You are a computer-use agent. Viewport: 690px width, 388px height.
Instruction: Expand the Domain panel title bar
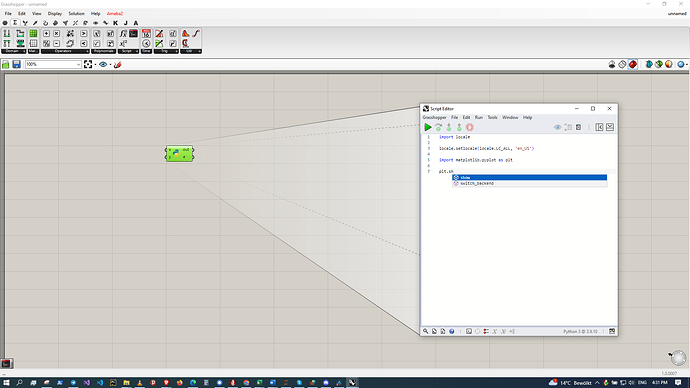[14, 51]
